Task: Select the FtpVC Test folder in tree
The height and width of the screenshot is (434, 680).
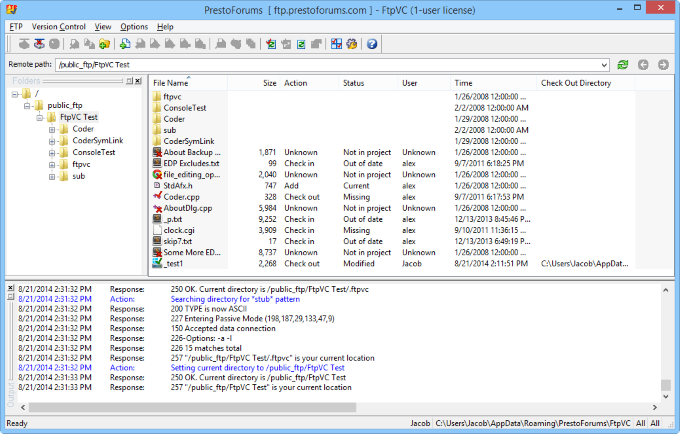Action: click(x=79, y=117)
